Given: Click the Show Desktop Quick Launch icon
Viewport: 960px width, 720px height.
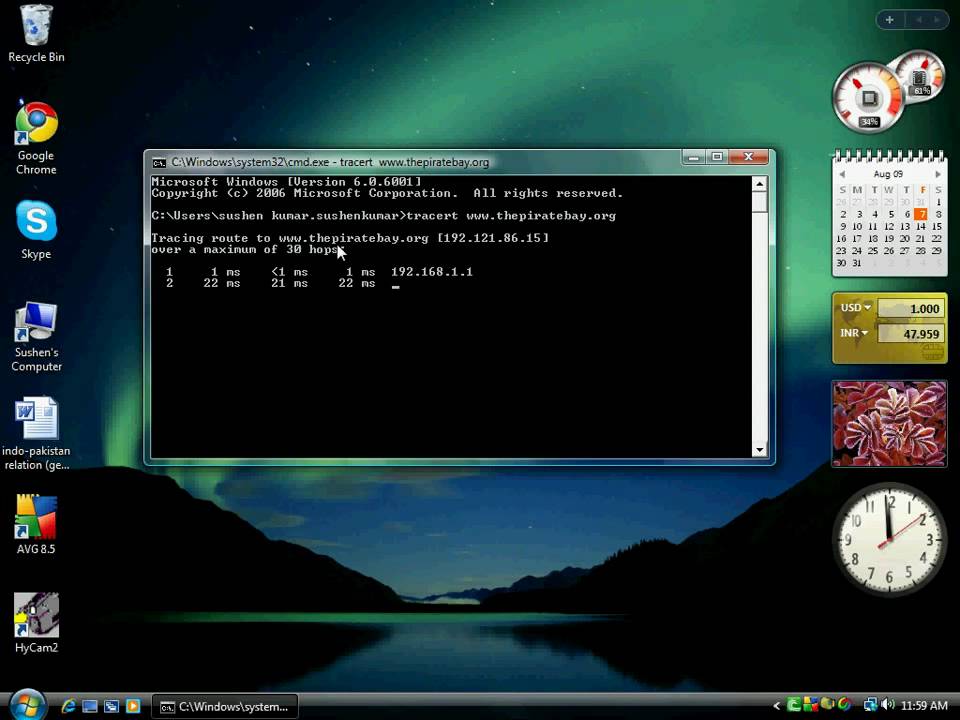Looking at the screenshot, I should click(x=90, y=706).
